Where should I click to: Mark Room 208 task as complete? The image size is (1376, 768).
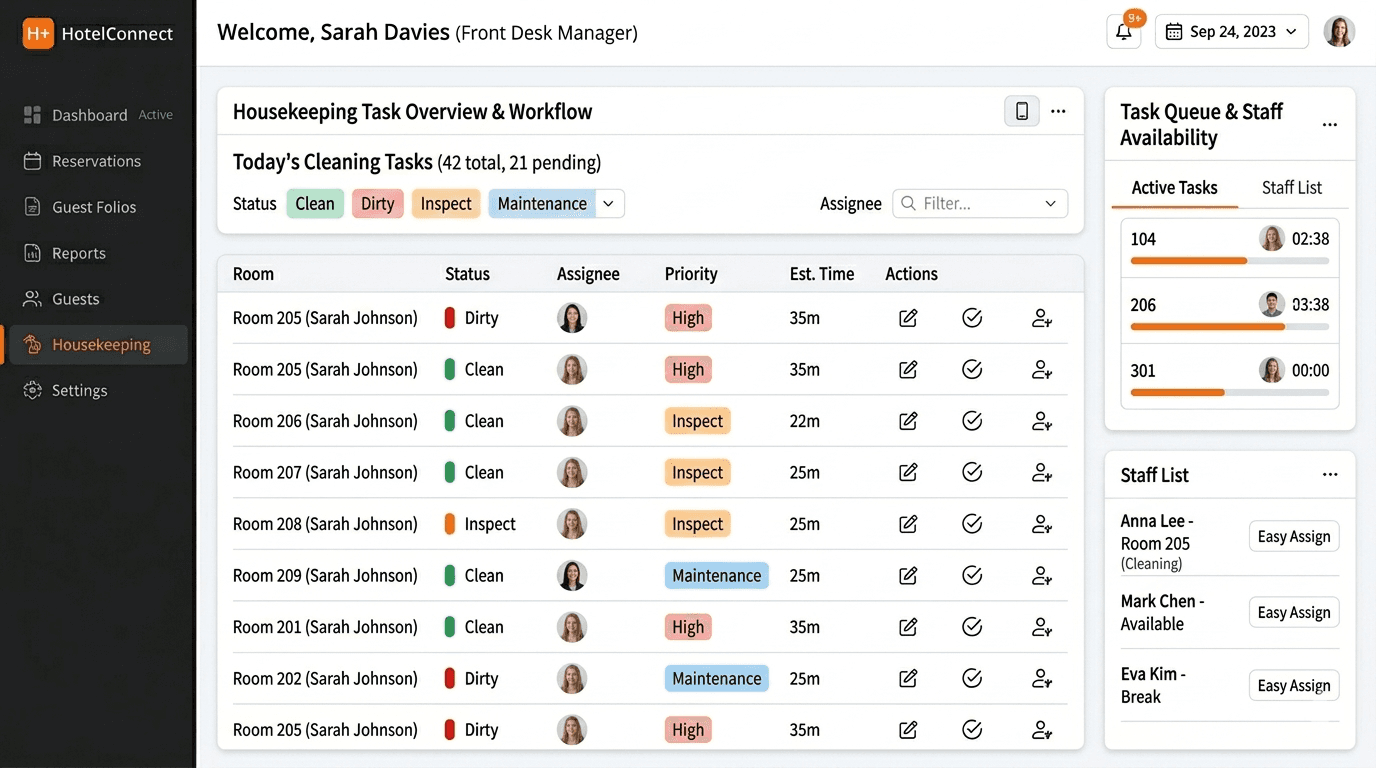pos(971,524)
